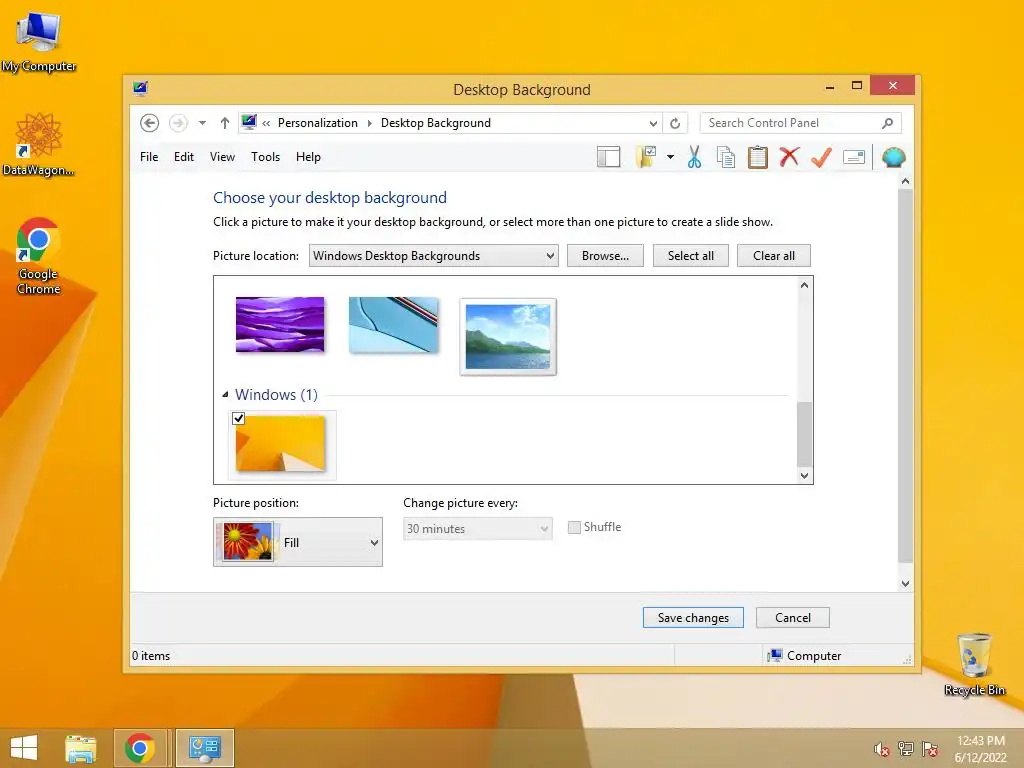1024x768 pixels.
Task: Open File Explorer from the taskbar
Action: tap(81, 748)
